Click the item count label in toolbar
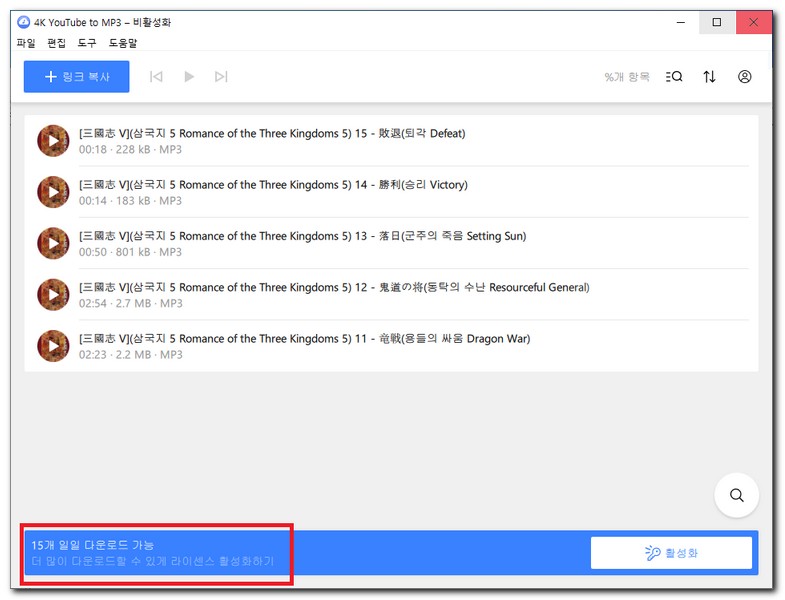Viewport: 785px width, 600px height. pos(627,77)
